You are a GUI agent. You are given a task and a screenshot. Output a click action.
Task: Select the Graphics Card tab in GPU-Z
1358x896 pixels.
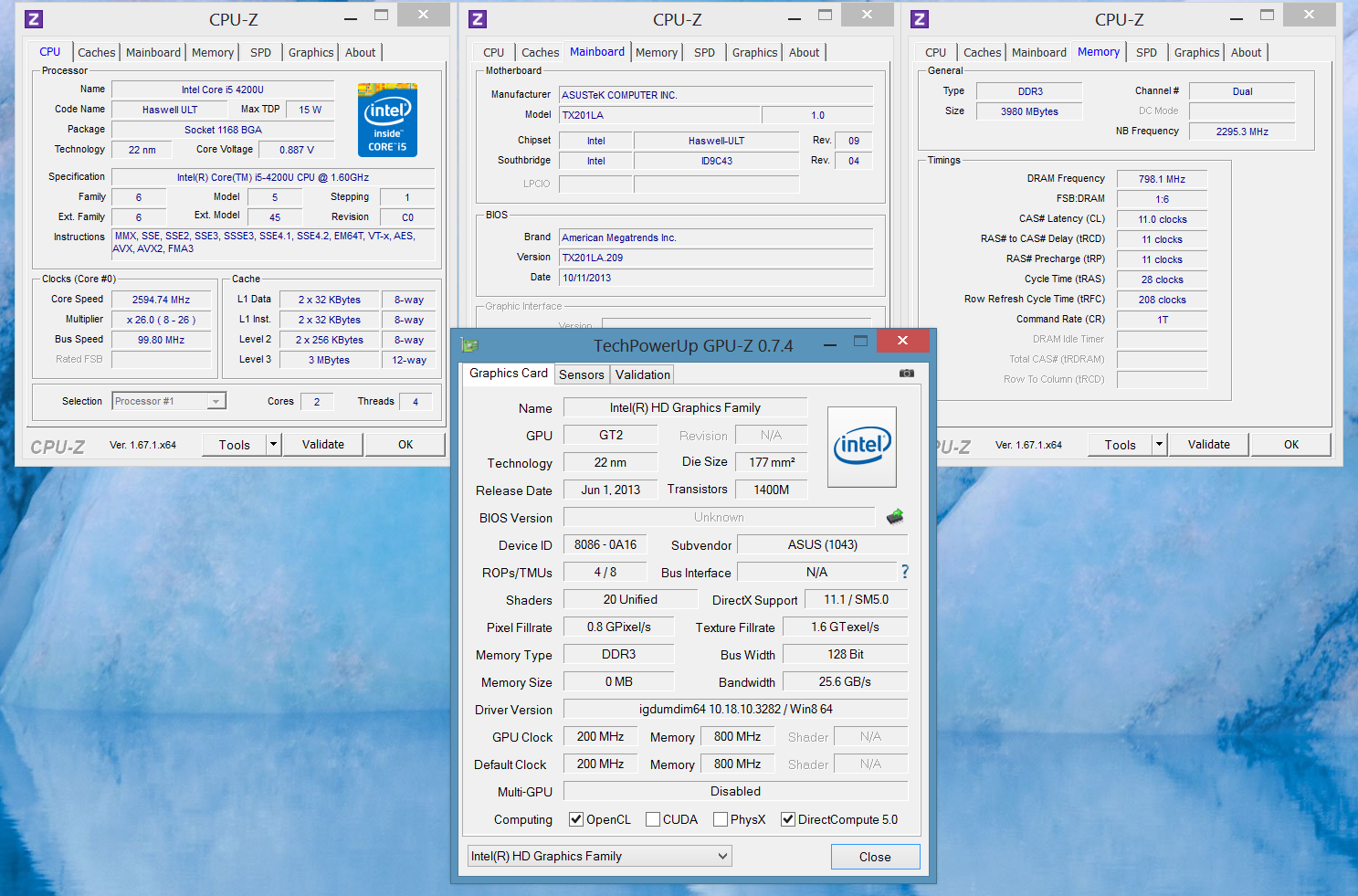coord(509,373)
